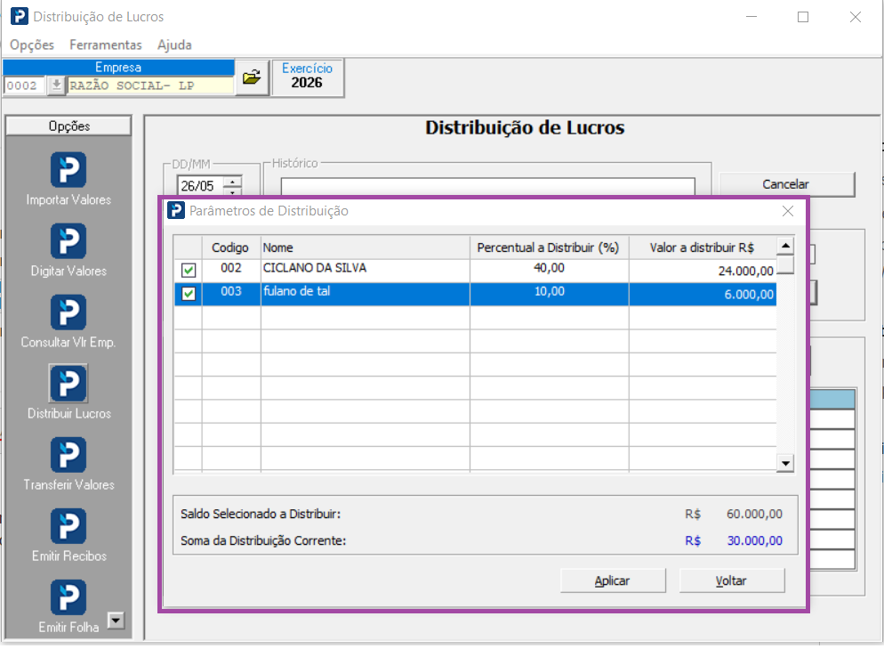Click the open folder icon beside Empresa

tap(251, 77)
